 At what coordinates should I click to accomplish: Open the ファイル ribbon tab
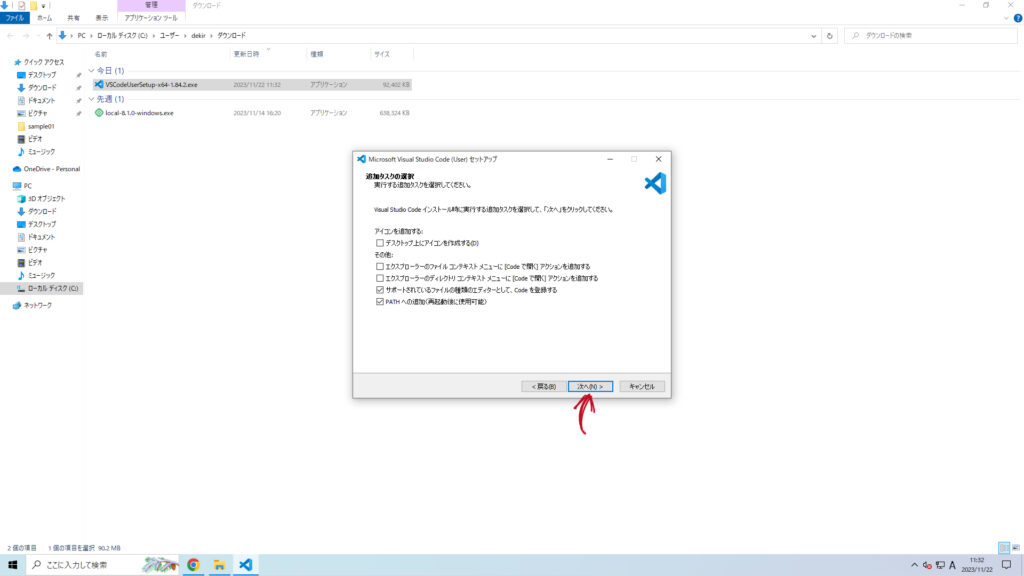click(x=14, y=18)
